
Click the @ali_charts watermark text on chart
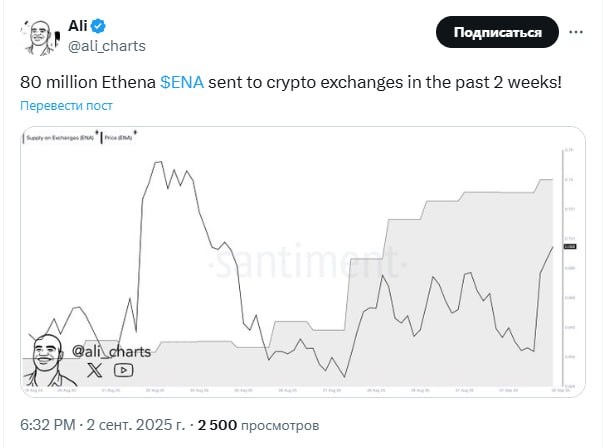111,351
